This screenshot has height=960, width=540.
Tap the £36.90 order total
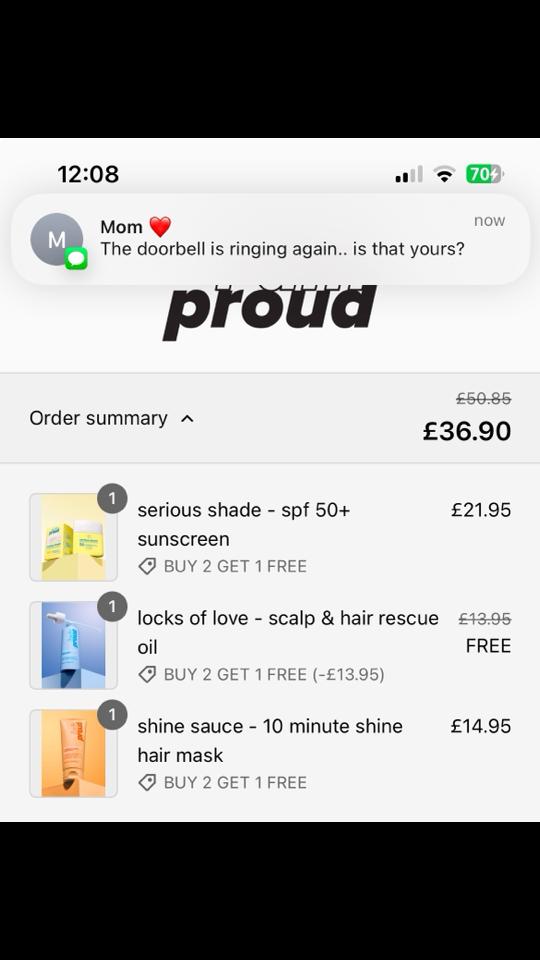(x=467, y=432)
